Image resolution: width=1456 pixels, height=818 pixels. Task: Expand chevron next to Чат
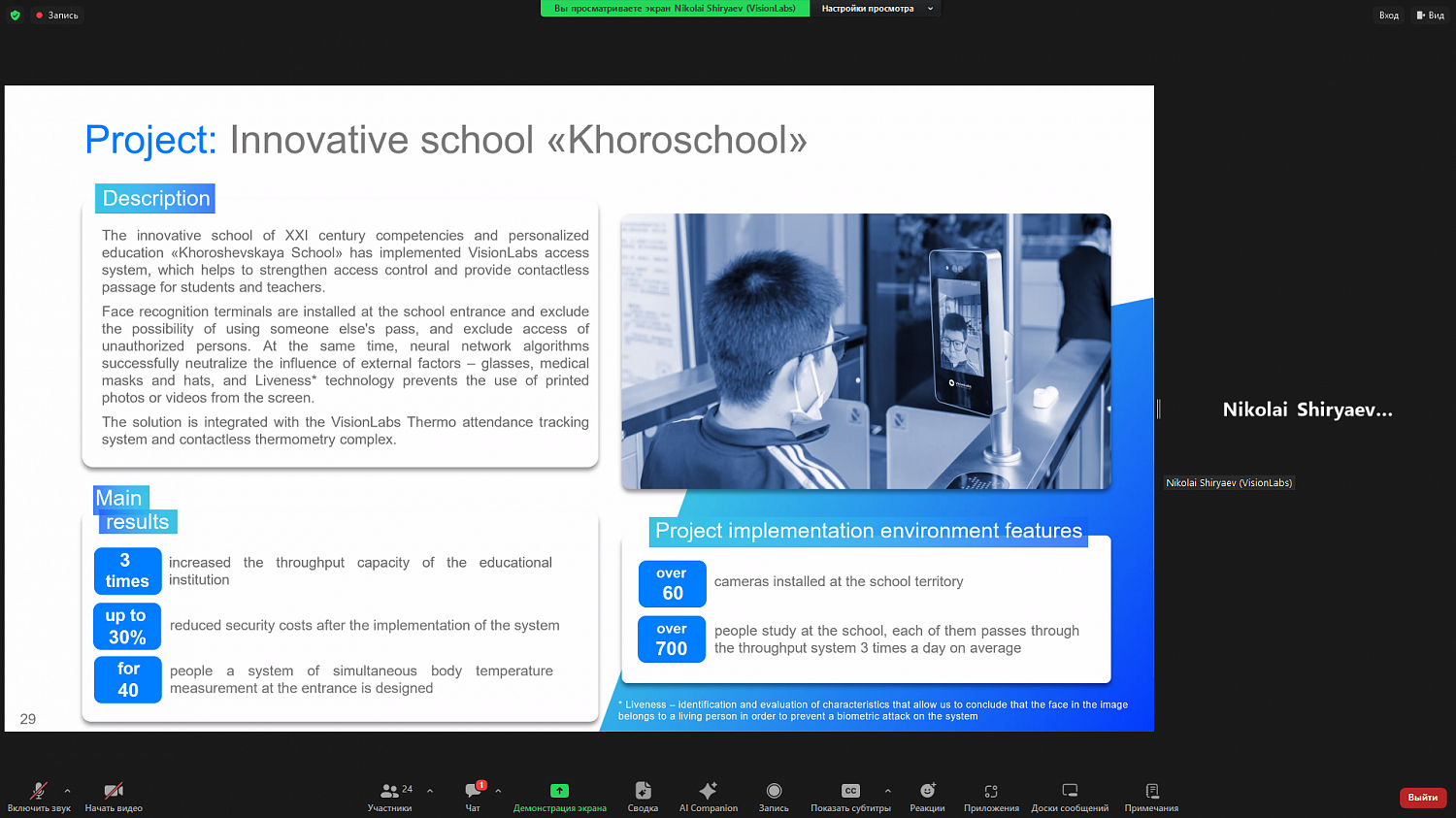[x=498, y=791]
